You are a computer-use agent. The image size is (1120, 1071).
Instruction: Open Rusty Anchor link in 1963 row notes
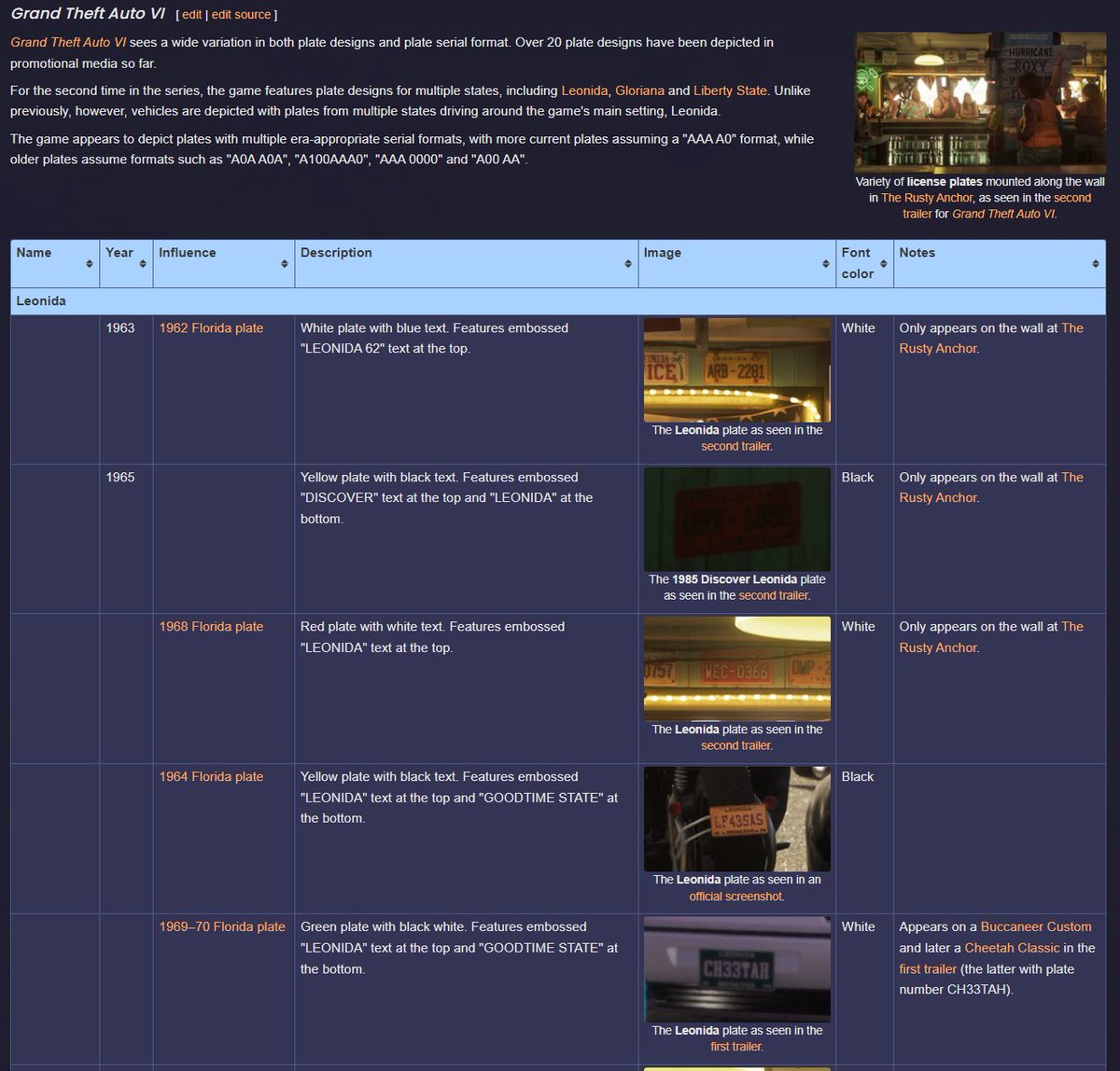point(990,338)
